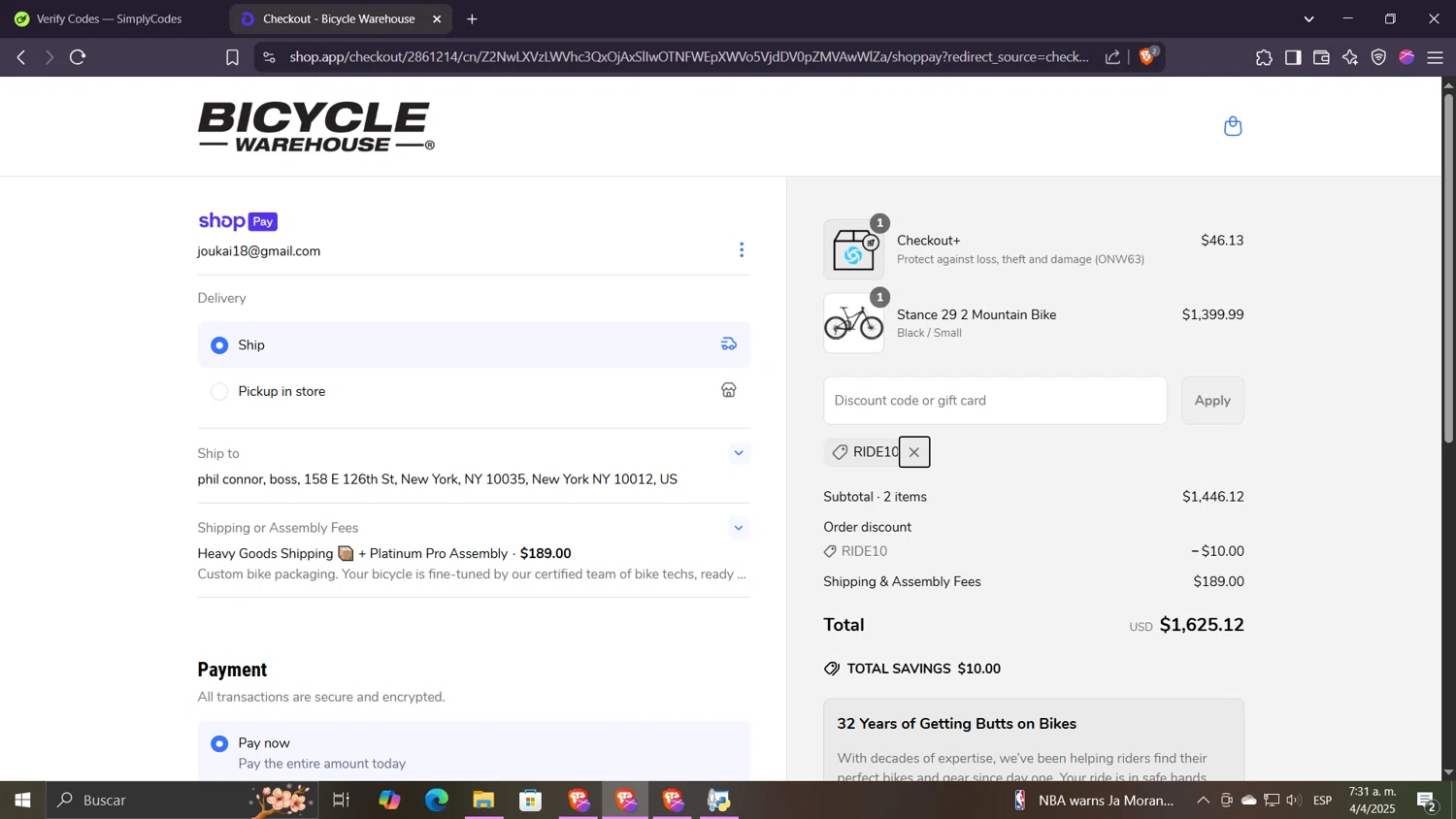Click the Subtotal · 2 items row
1456x819 pixels.
1034,497
